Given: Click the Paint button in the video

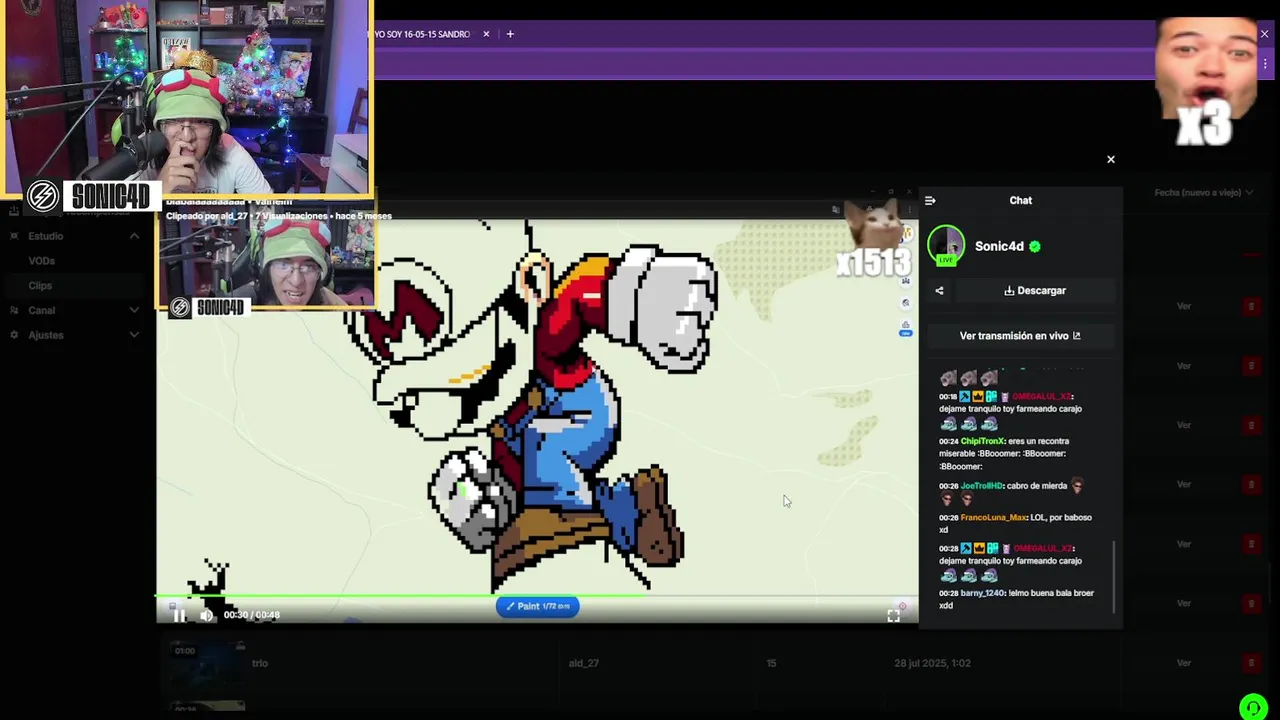Looking at the screenshot, I should 537,606.
